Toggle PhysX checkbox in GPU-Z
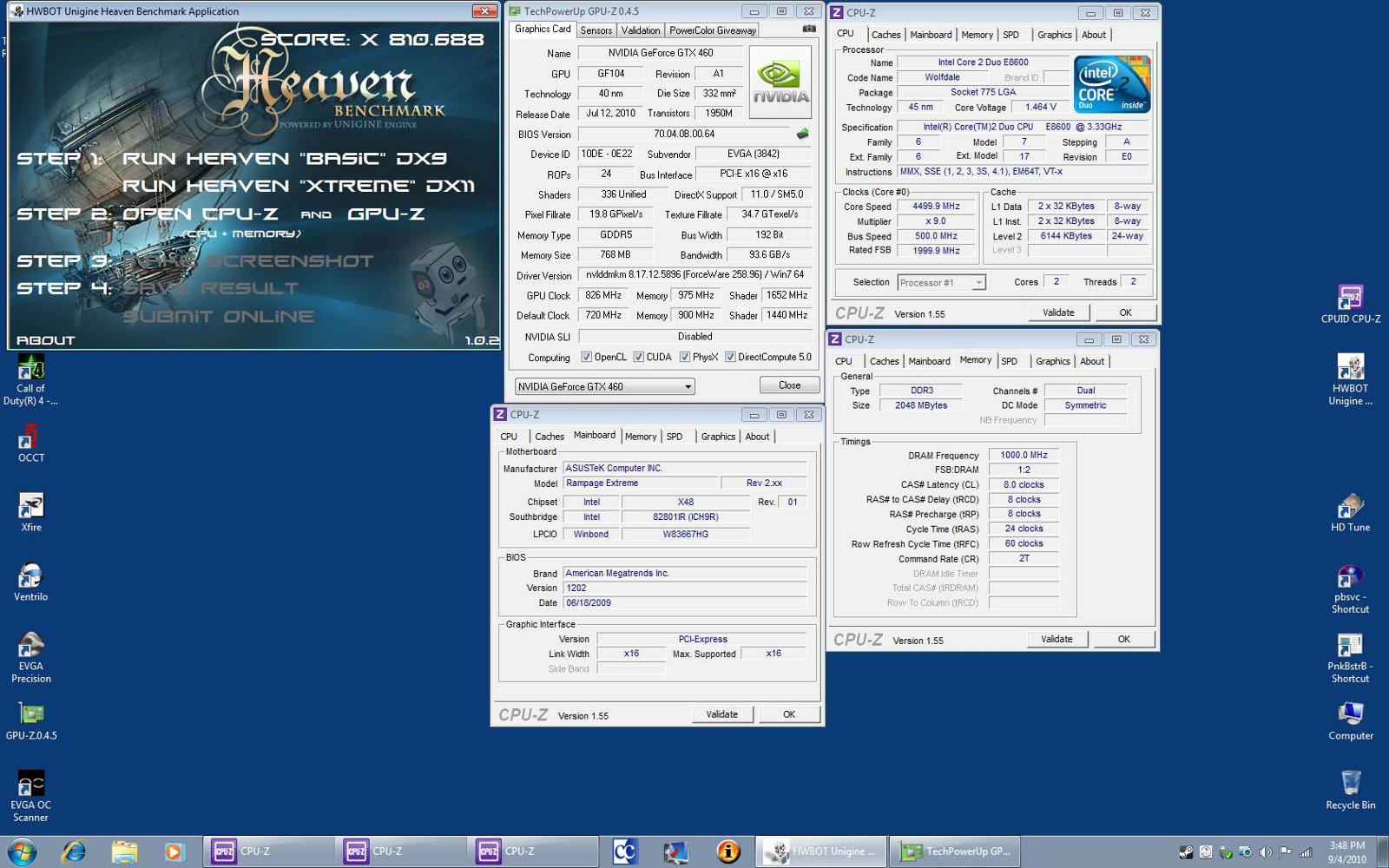The height and width of the screenshot is (868, 1389). [x=684, y=357]
